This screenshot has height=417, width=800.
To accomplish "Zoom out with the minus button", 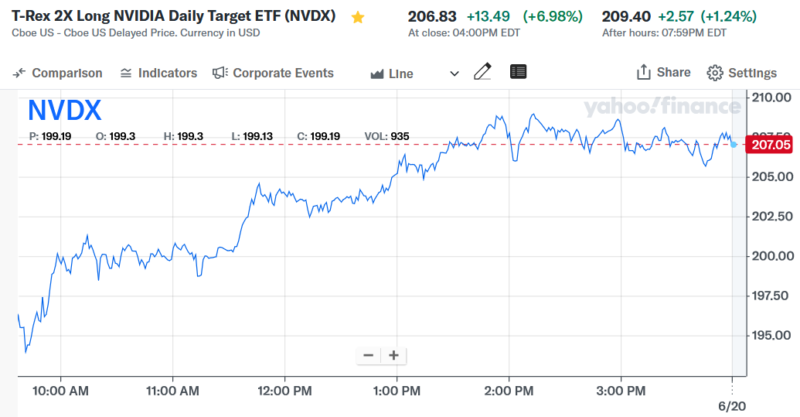I will [x=368, y=355].
